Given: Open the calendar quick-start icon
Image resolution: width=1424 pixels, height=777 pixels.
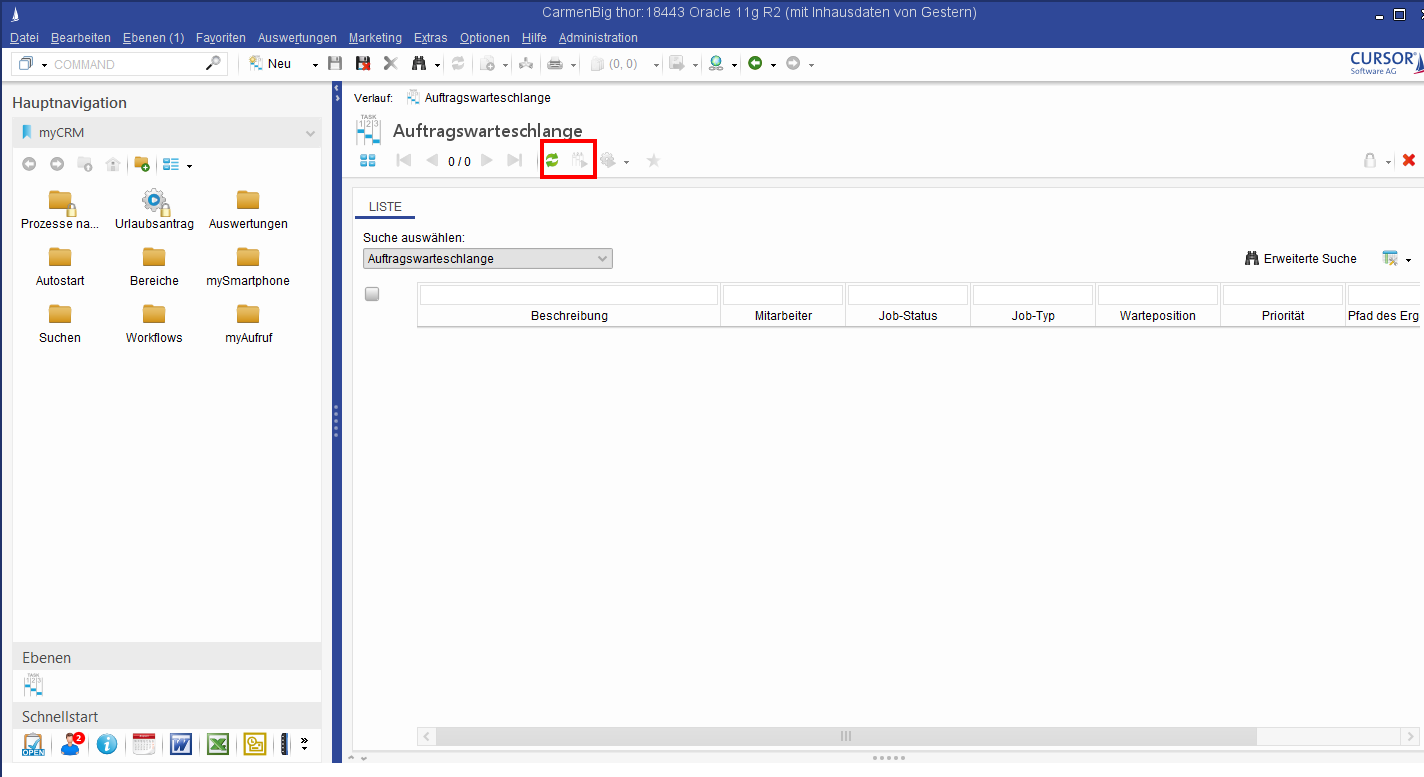Looking at the screenshot, I should tap(144, 744).
